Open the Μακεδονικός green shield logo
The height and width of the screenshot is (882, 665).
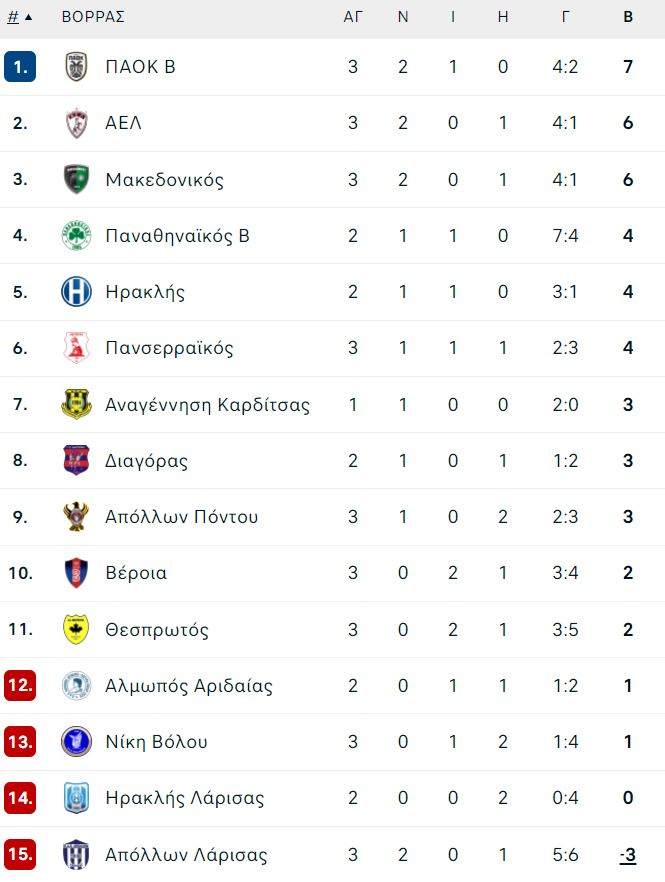77,179
